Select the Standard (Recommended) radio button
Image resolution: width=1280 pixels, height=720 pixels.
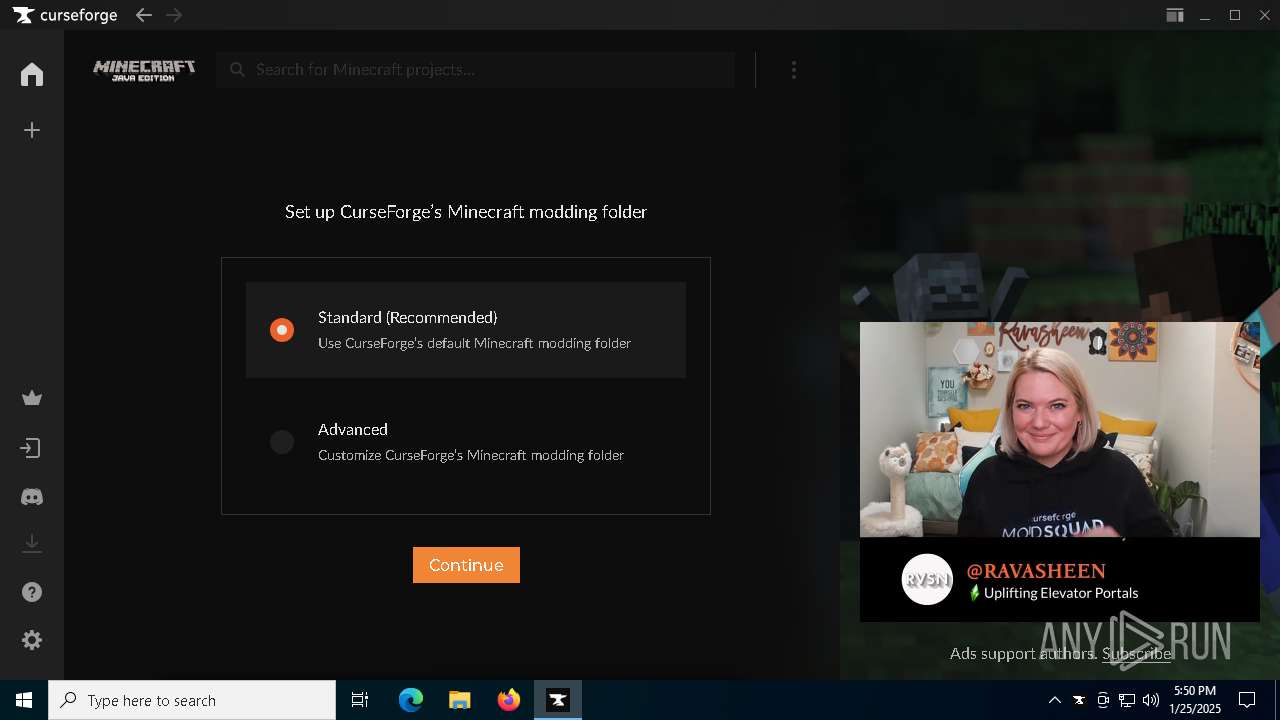click(x=282, y=330)
